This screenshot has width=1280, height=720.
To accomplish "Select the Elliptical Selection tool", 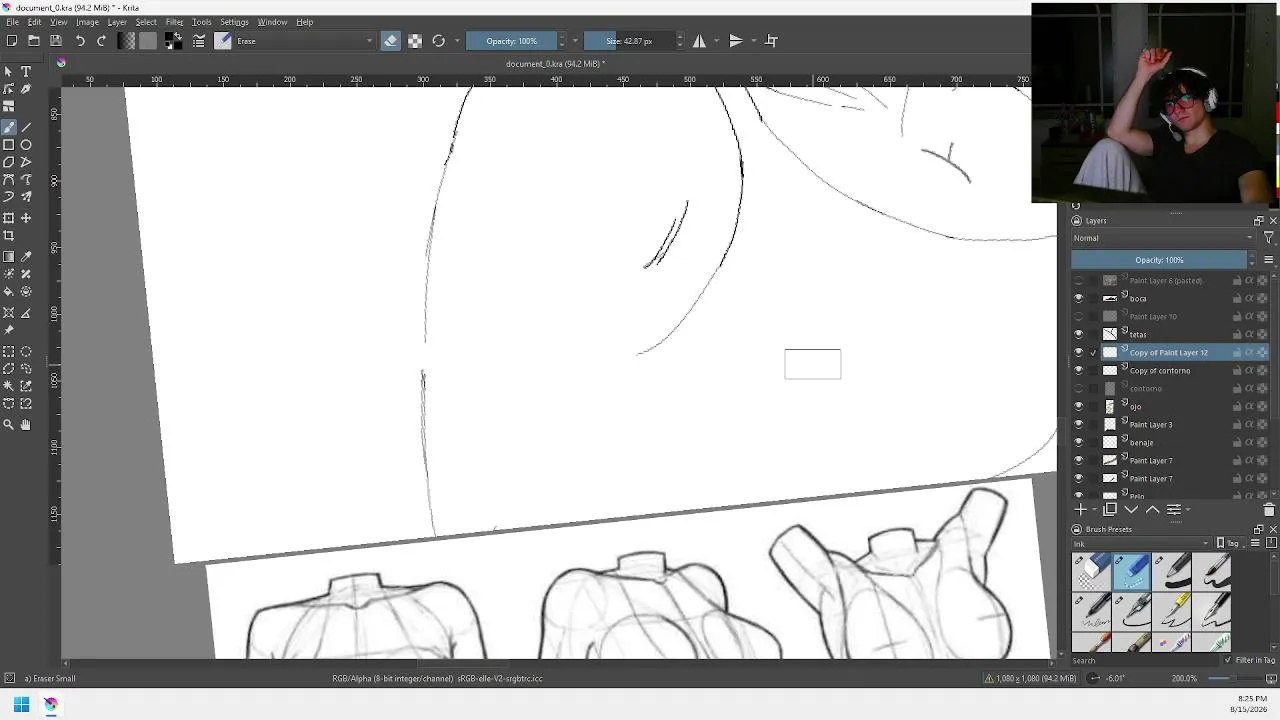I will (26, 352).
